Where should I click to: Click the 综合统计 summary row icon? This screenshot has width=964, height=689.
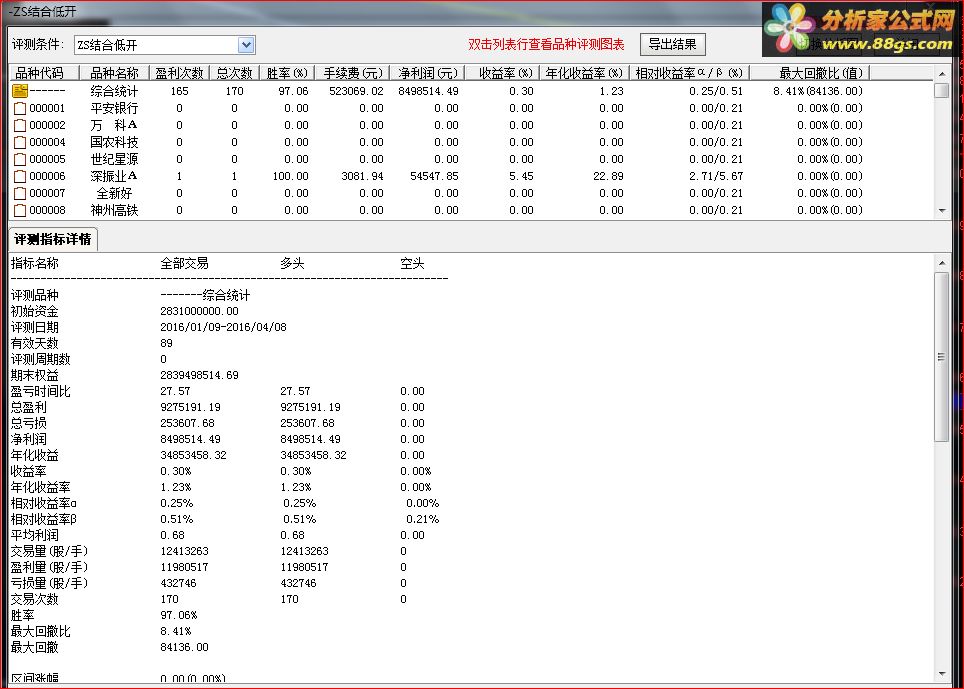[x=20, y=91]
